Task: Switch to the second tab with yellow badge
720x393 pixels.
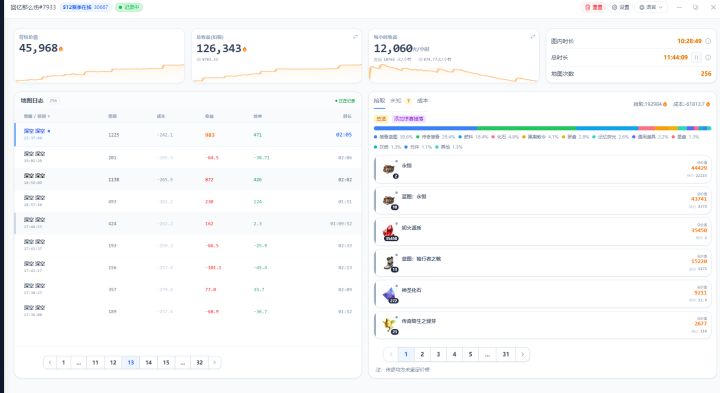Action: 400,101
